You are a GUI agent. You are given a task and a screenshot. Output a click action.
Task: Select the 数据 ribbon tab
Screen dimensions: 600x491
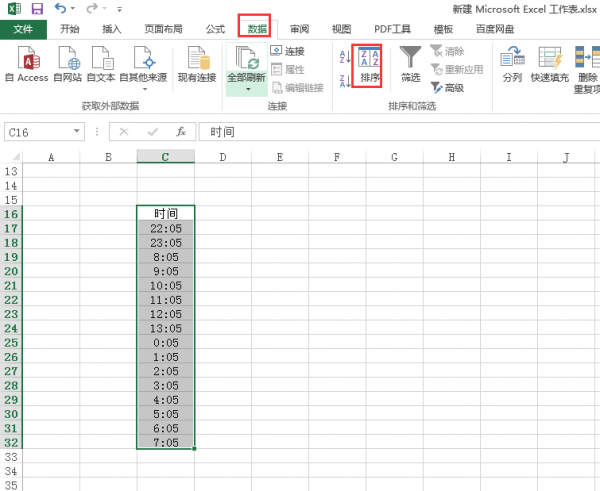tap(257, 29)
